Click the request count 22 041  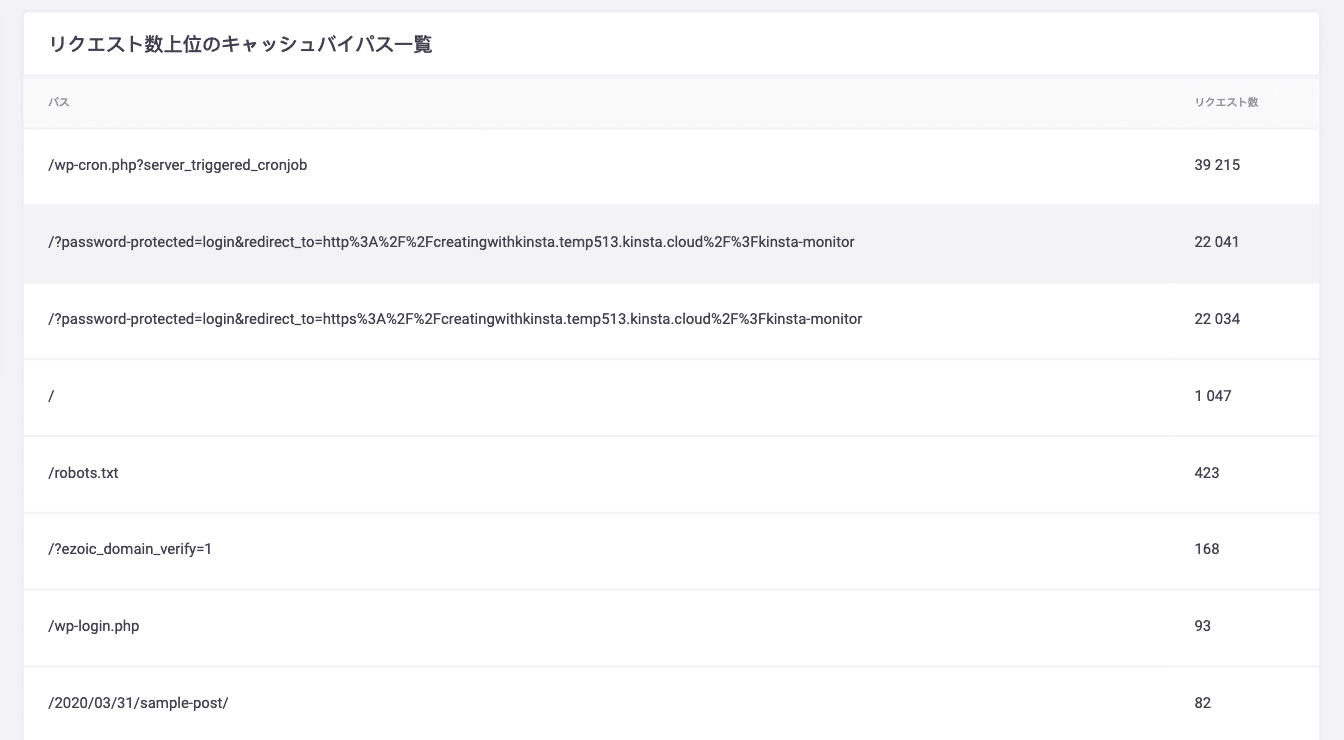click(x=1215, y=242)
